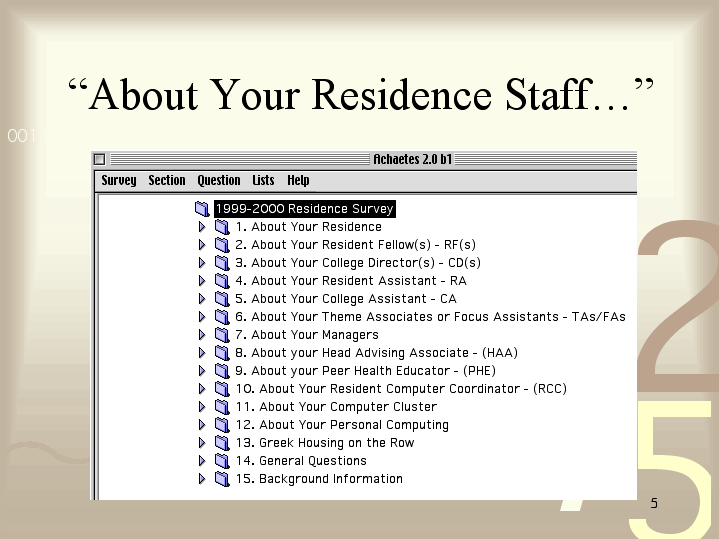Image resolution: width=719 pixels, height=539 pixels.
Task: Expand the Peer Health Educator disclosure triangle
Action: [202, 371]
